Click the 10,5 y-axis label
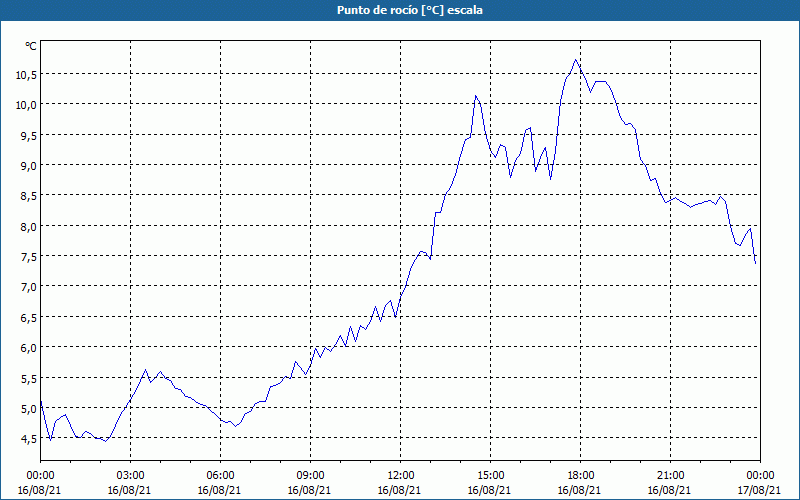The image size is (800, 500). tap(26, 75)
